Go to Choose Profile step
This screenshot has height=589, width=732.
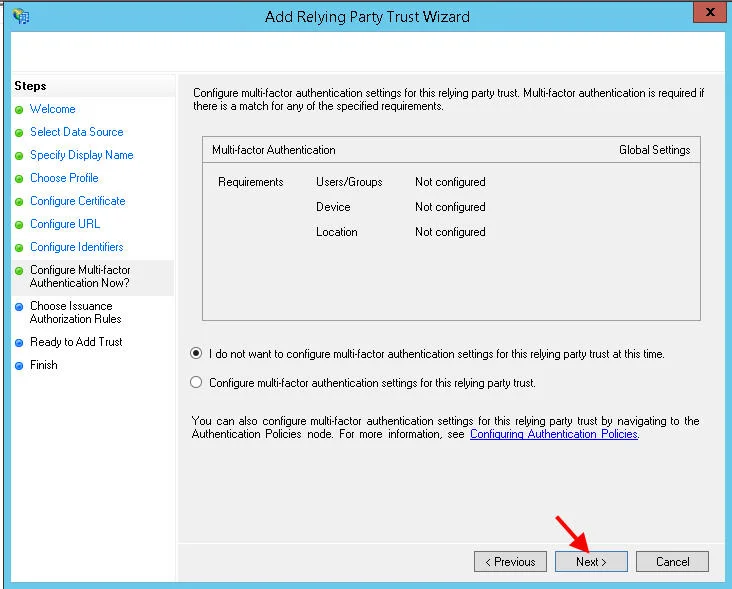64,178
